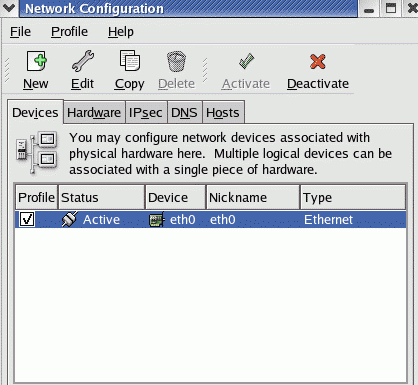Sort by the Profile column header
418x385 pixels.
[x=36, y=197]
